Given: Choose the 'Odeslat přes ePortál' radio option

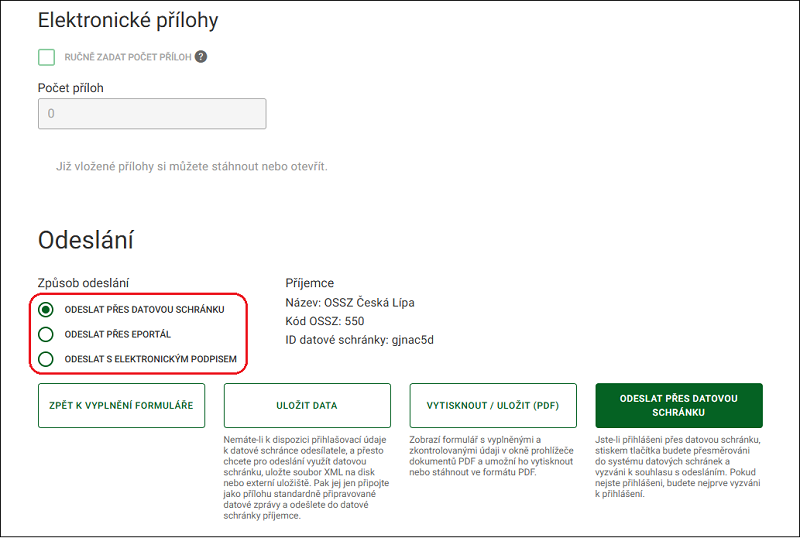Looking at the screenshot, I should (x=46, y=334).
